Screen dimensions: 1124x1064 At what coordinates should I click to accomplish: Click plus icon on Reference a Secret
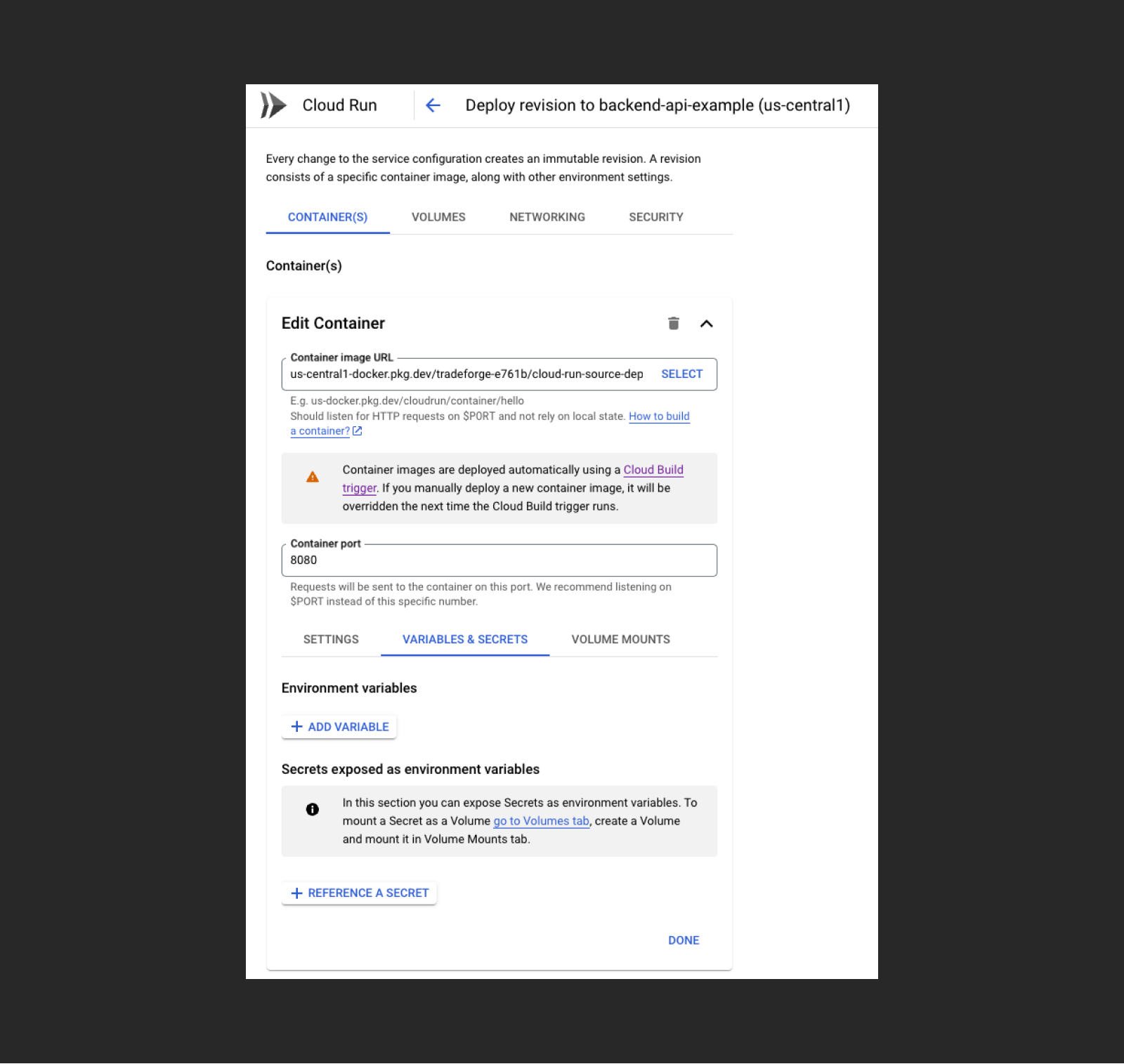pyautogui.click(x=296, y=893)
